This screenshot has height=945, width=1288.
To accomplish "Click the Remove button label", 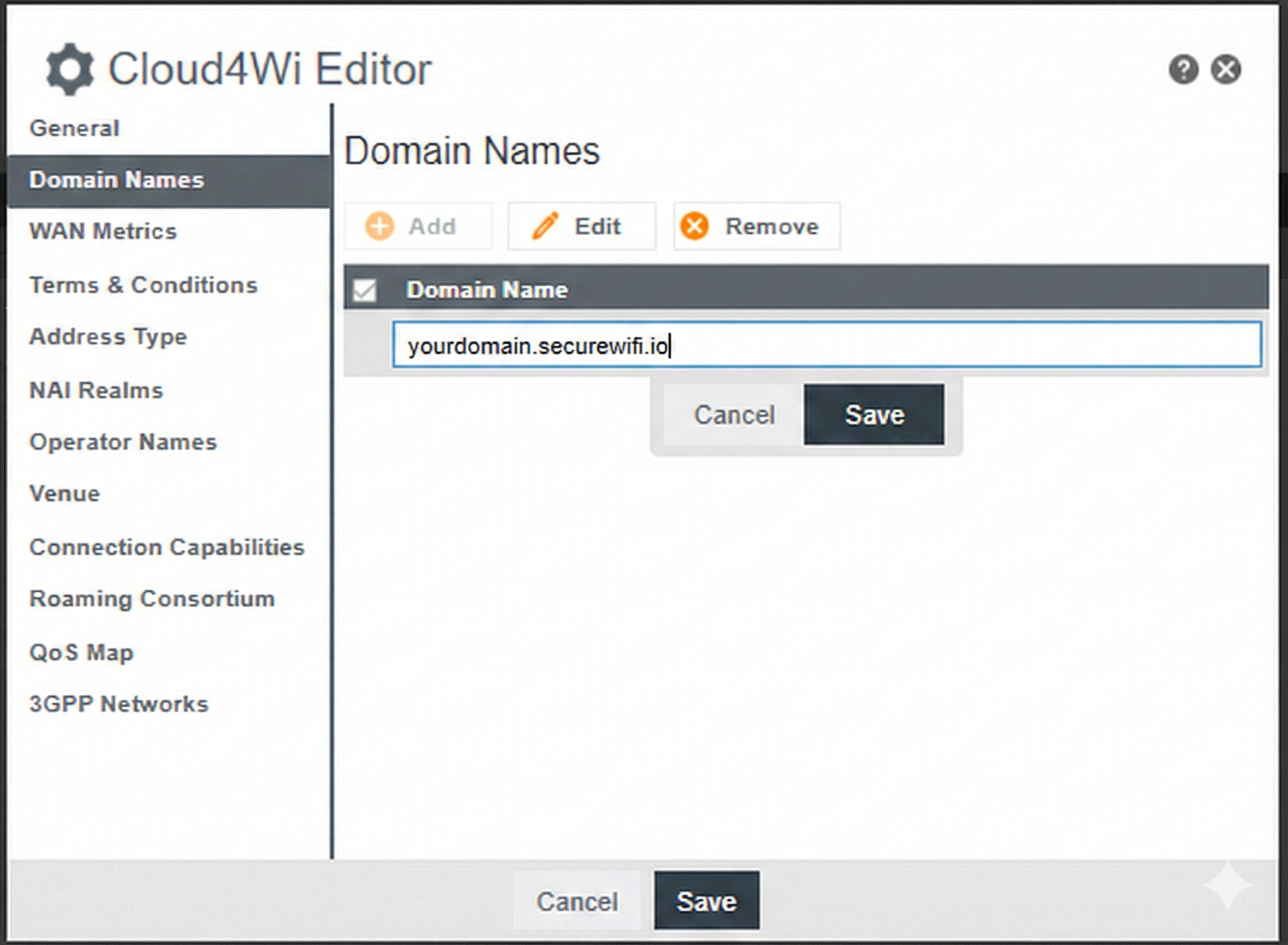I will [x=772, y=227].
